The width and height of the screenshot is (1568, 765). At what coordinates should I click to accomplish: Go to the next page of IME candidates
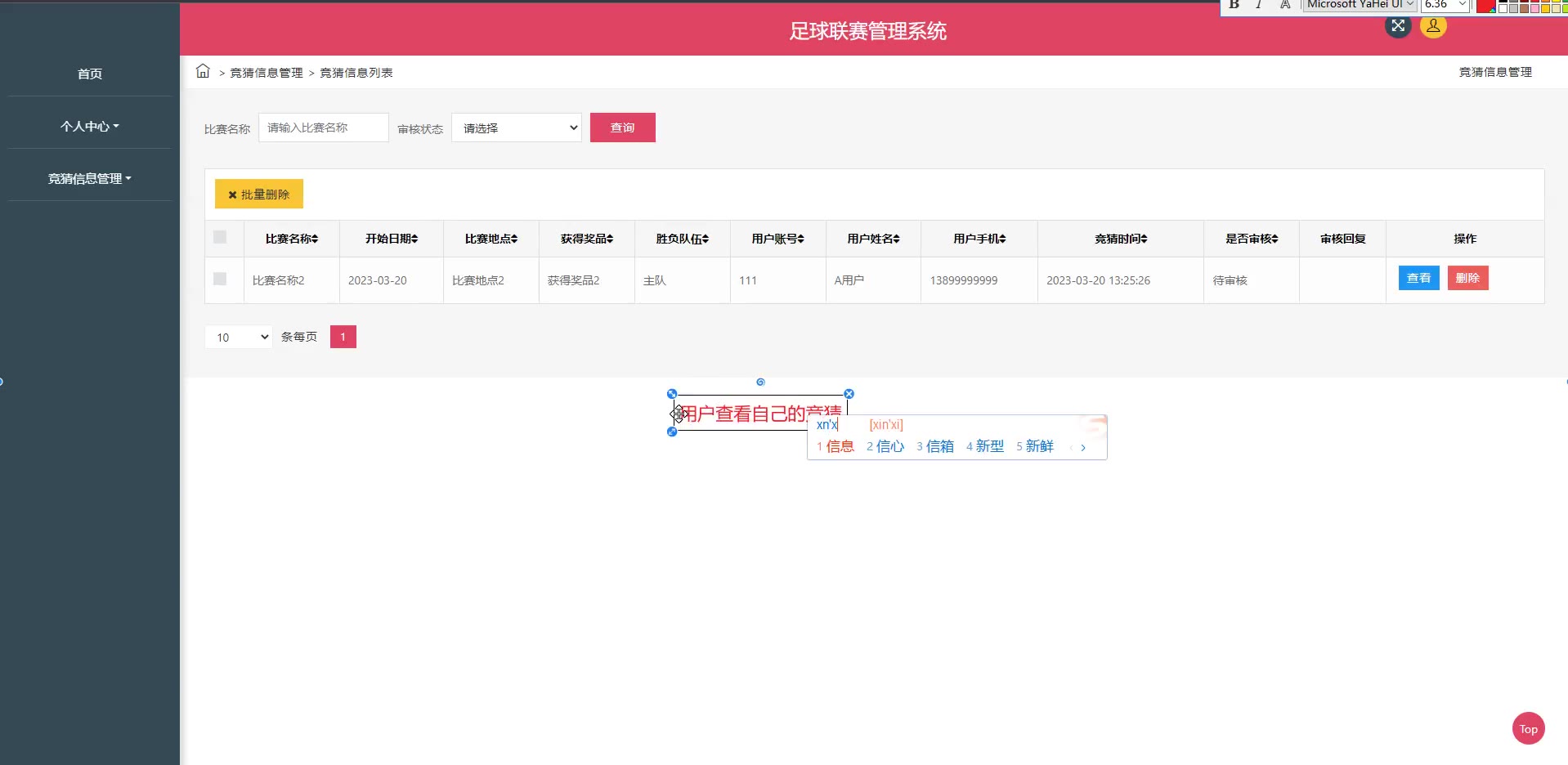click(x=1083, y=447)
